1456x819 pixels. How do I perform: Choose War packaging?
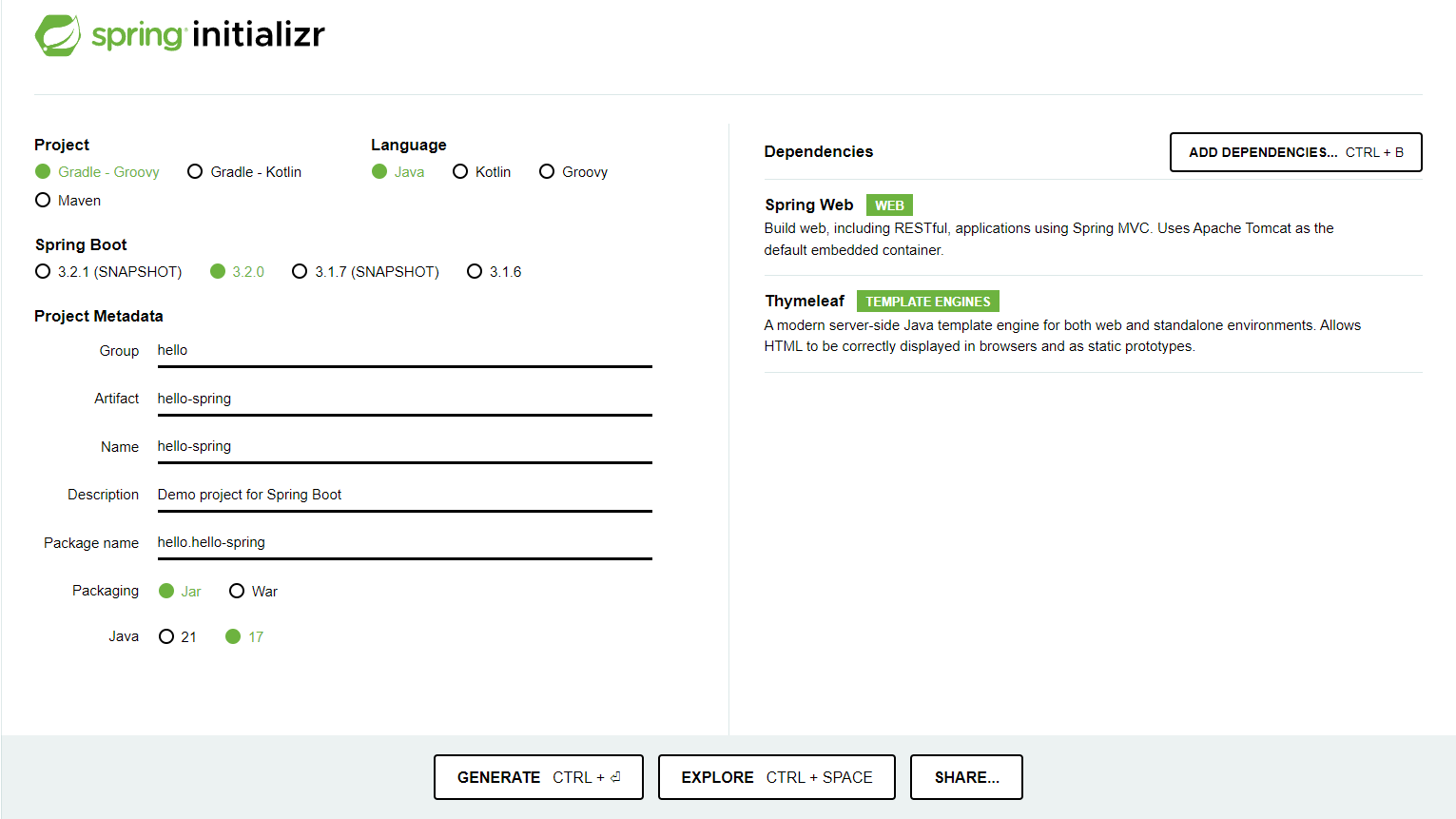click(x=254, y=592)
